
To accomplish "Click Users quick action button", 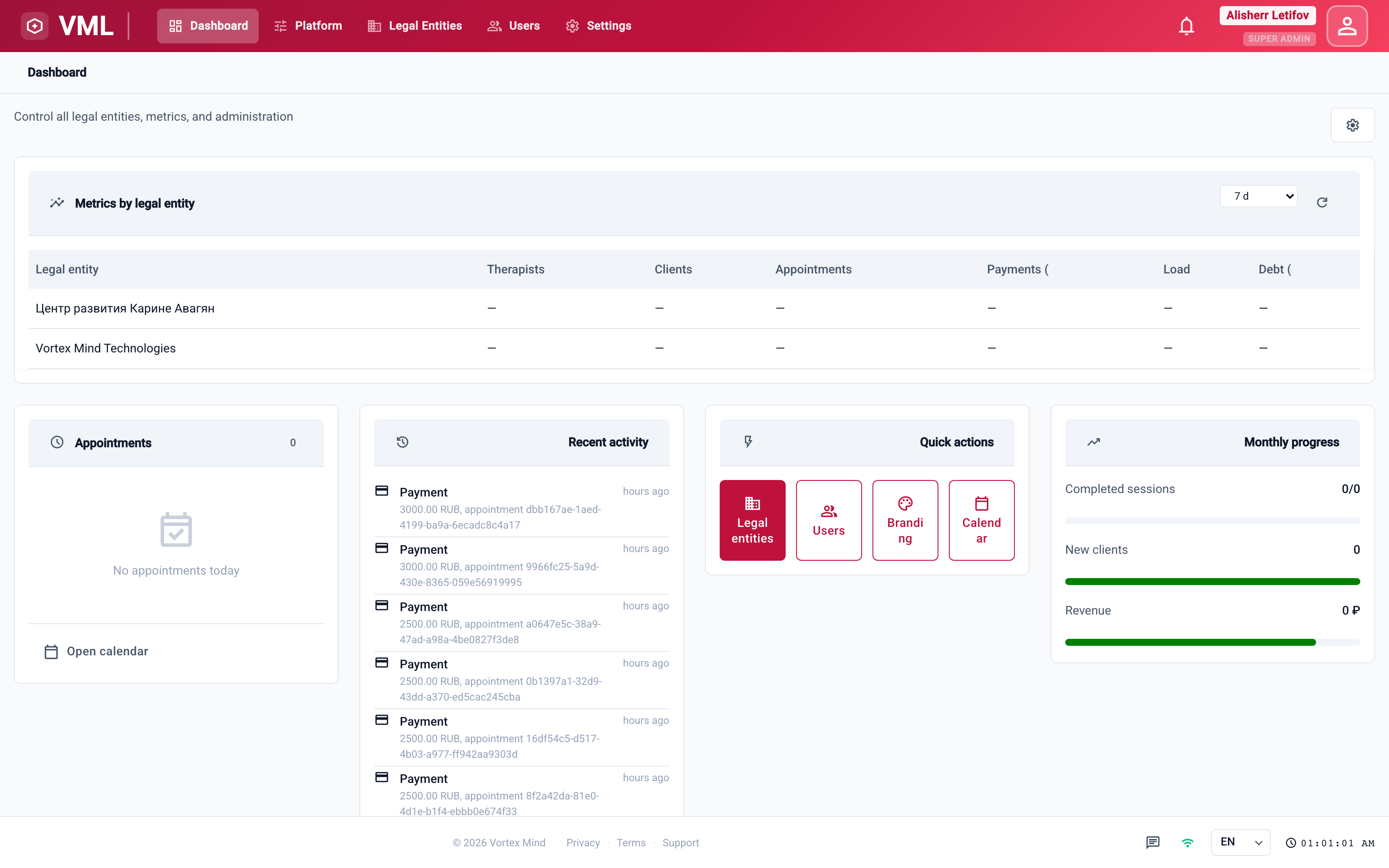I will pyautogui.click(x=828, y=520).
